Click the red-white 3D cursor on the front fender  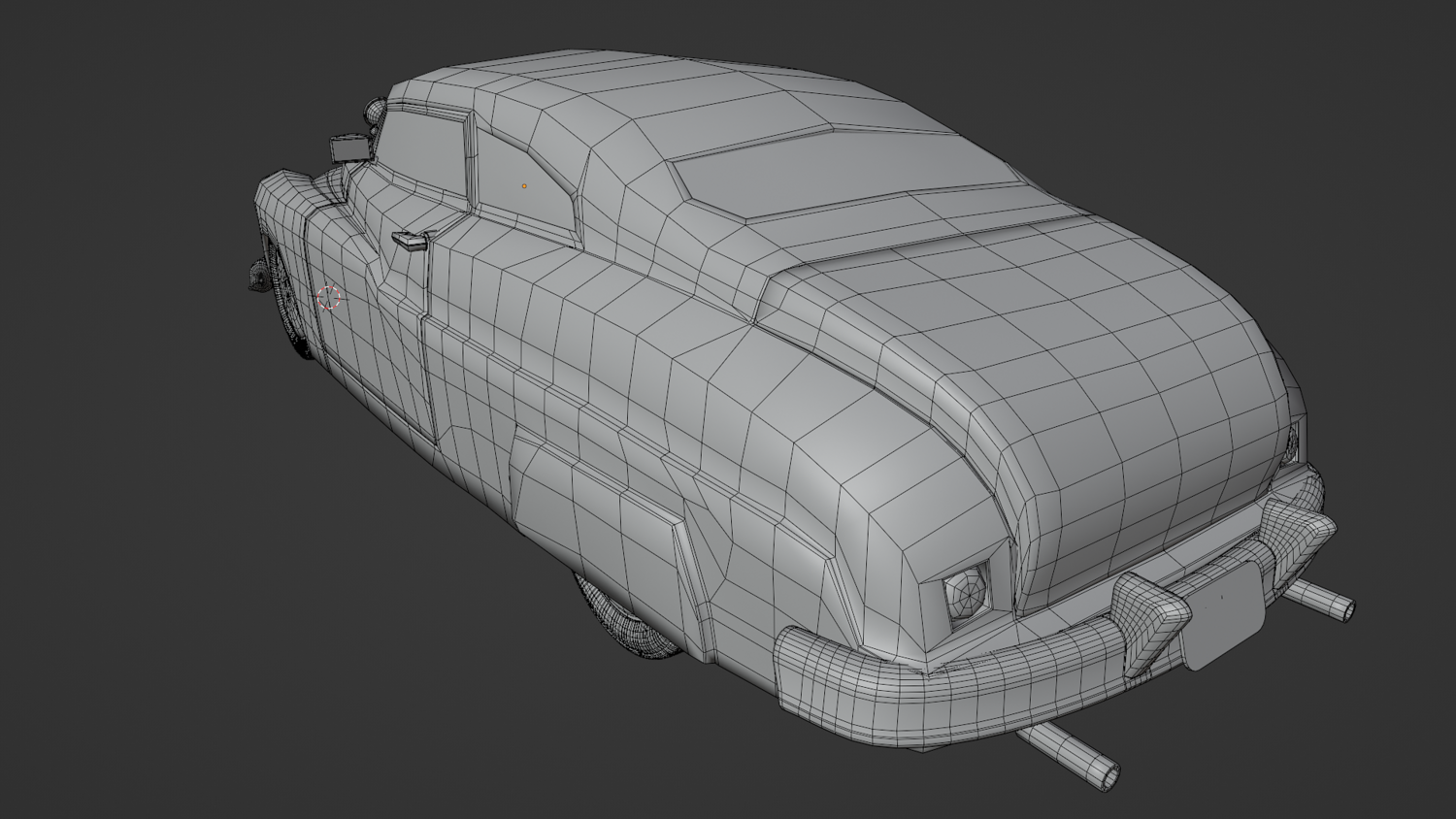point(330,297)
